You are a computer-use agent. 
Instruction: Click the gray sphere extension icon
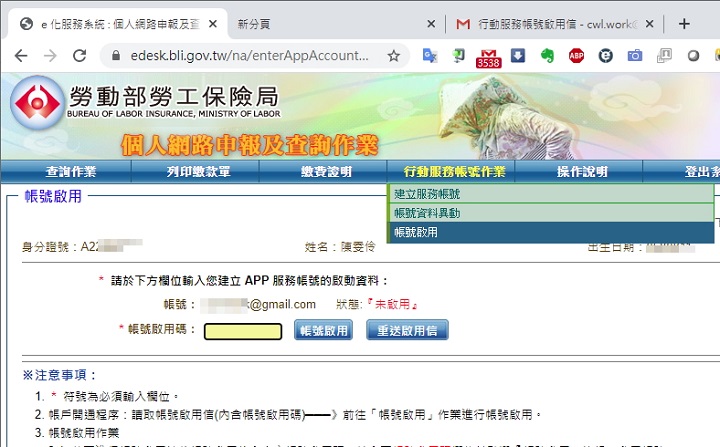coord(693,56)
